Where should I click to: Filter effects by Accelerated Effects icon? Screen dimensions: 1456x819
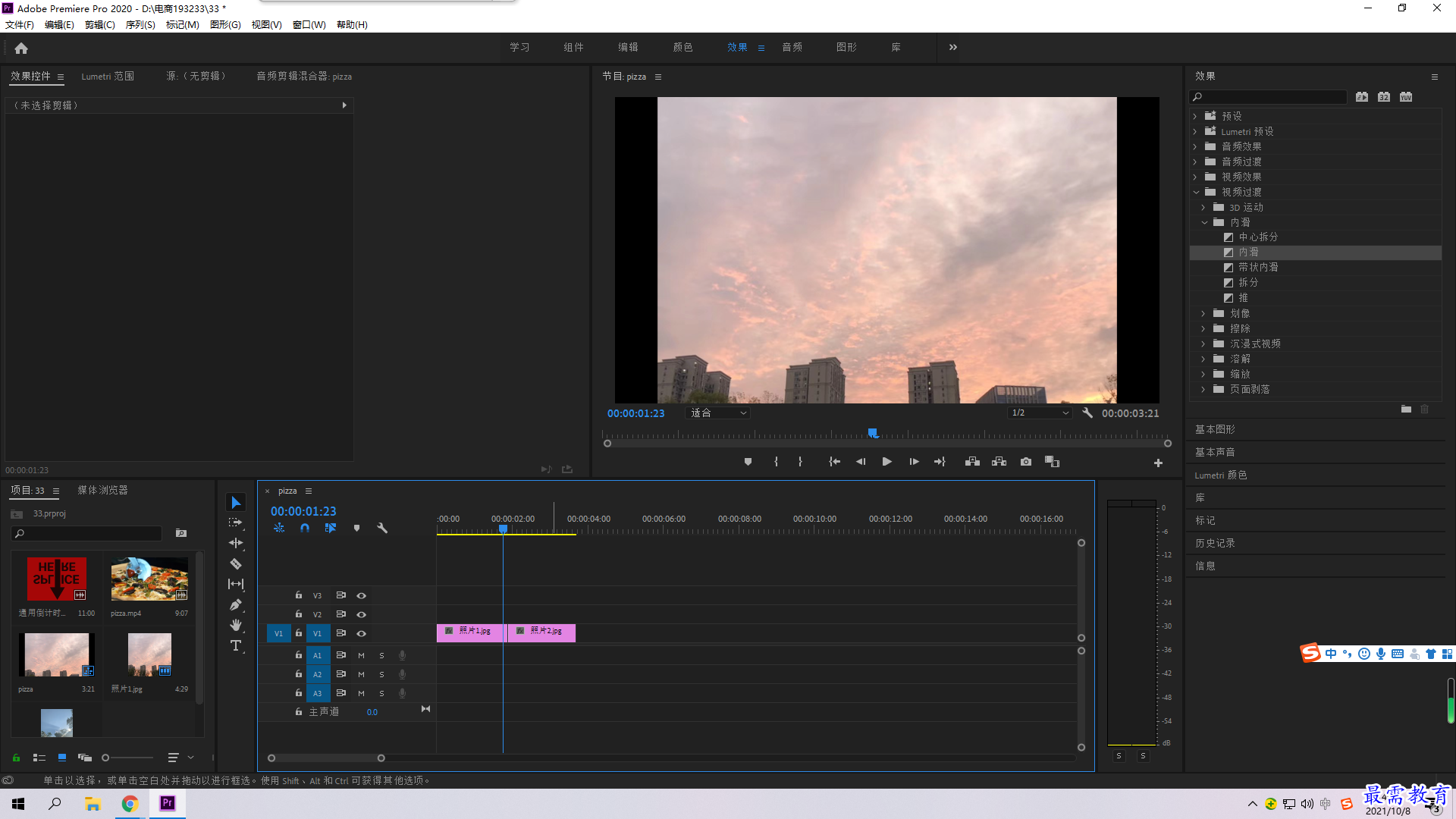click(1362, 97)
